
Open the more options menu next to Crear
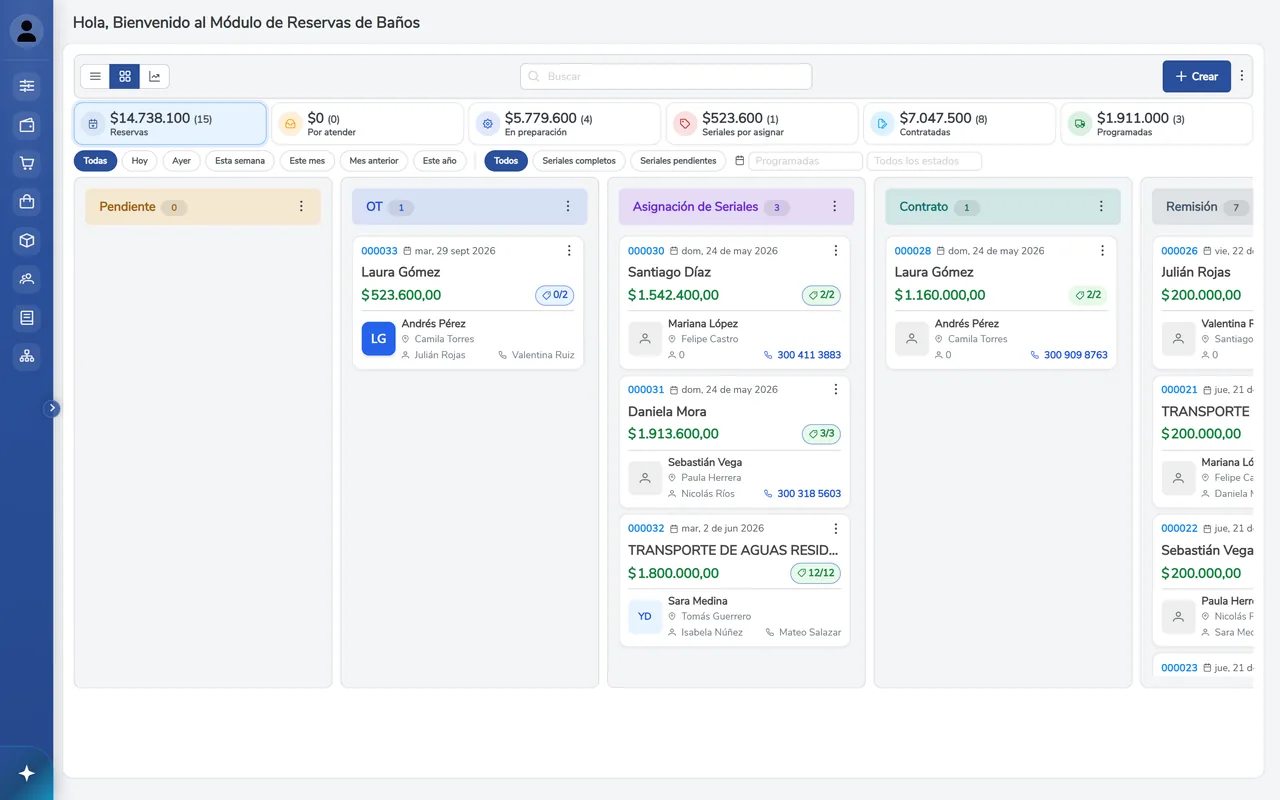tap(1242, 76)
